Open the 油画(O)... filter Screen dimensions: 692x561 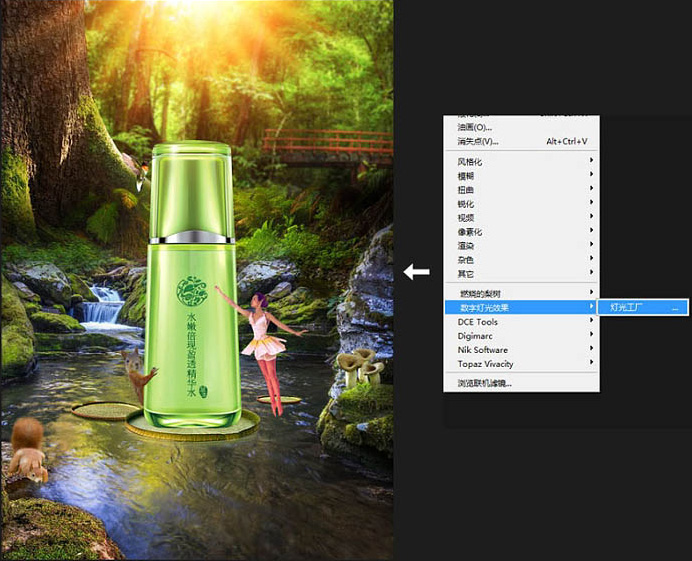[475, 128]
